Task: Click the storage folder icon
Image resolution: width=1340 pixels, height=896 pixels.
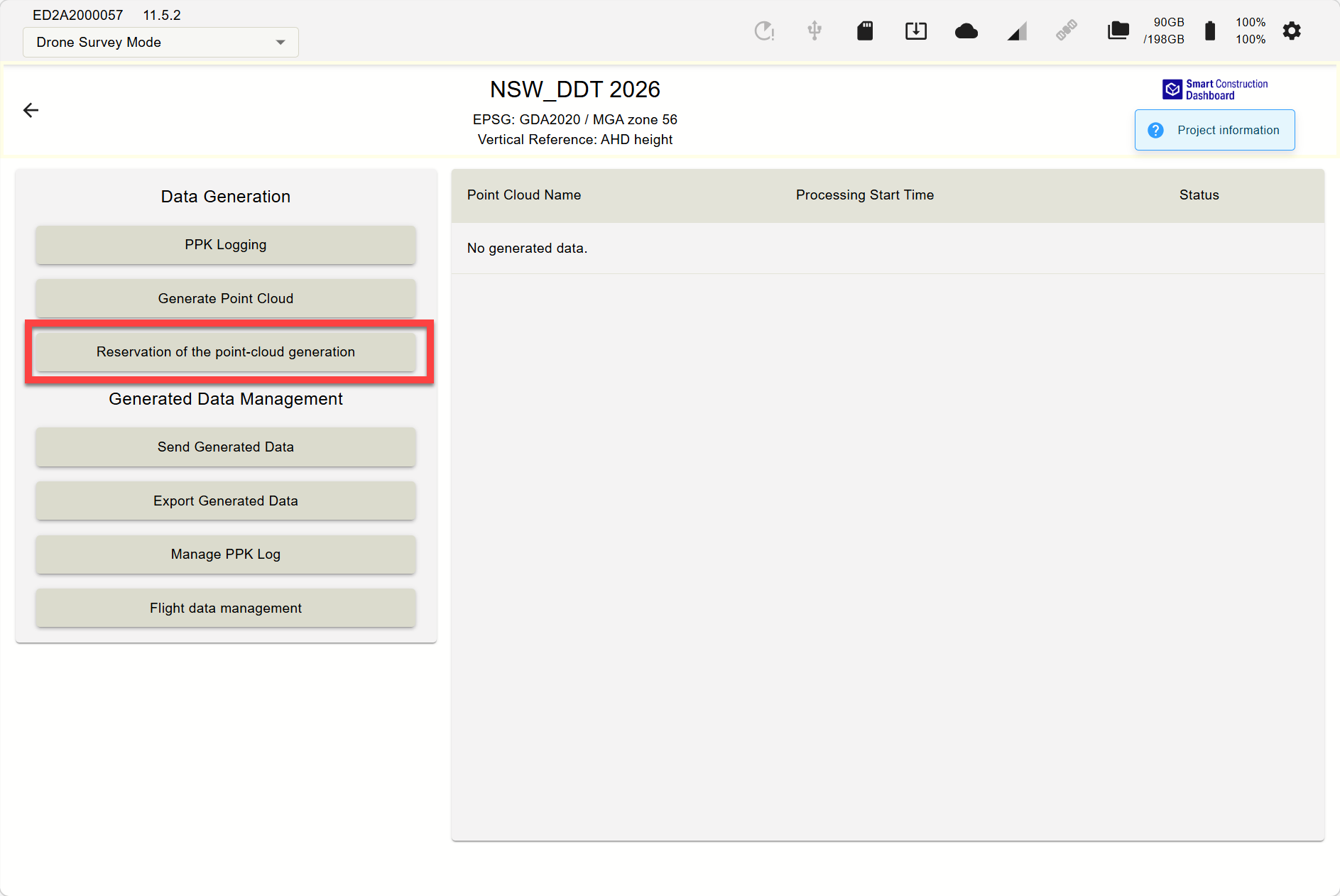Action: 1118,31
